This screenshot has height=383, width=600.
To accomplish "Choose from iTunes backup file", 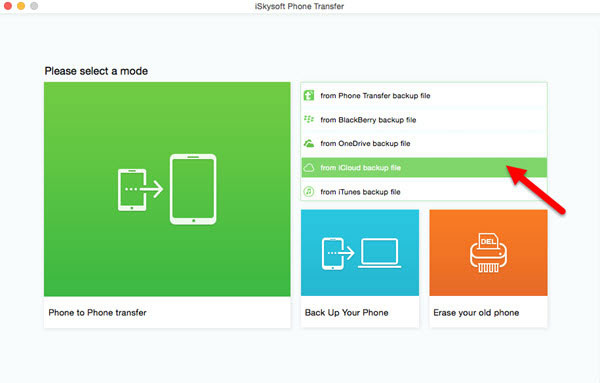I will pos(424,191).
